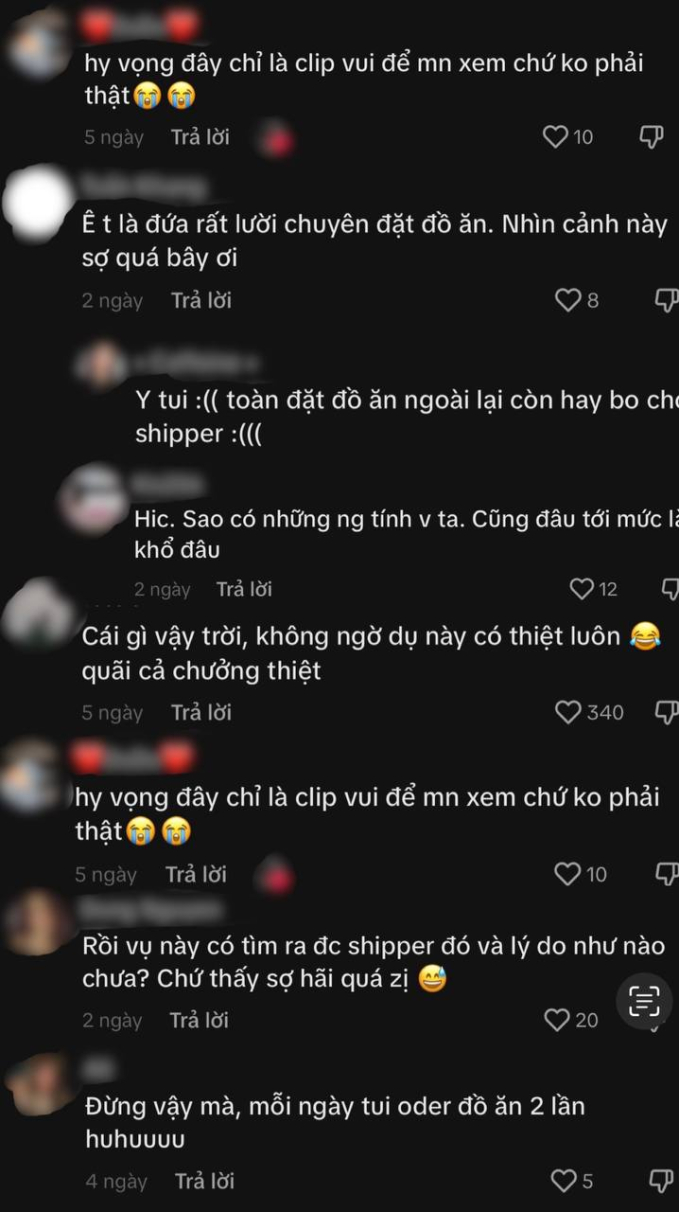This screenshot has width=679, height=1212.
Task: Tap the floating text scan icon
Action: [644, 1001]
